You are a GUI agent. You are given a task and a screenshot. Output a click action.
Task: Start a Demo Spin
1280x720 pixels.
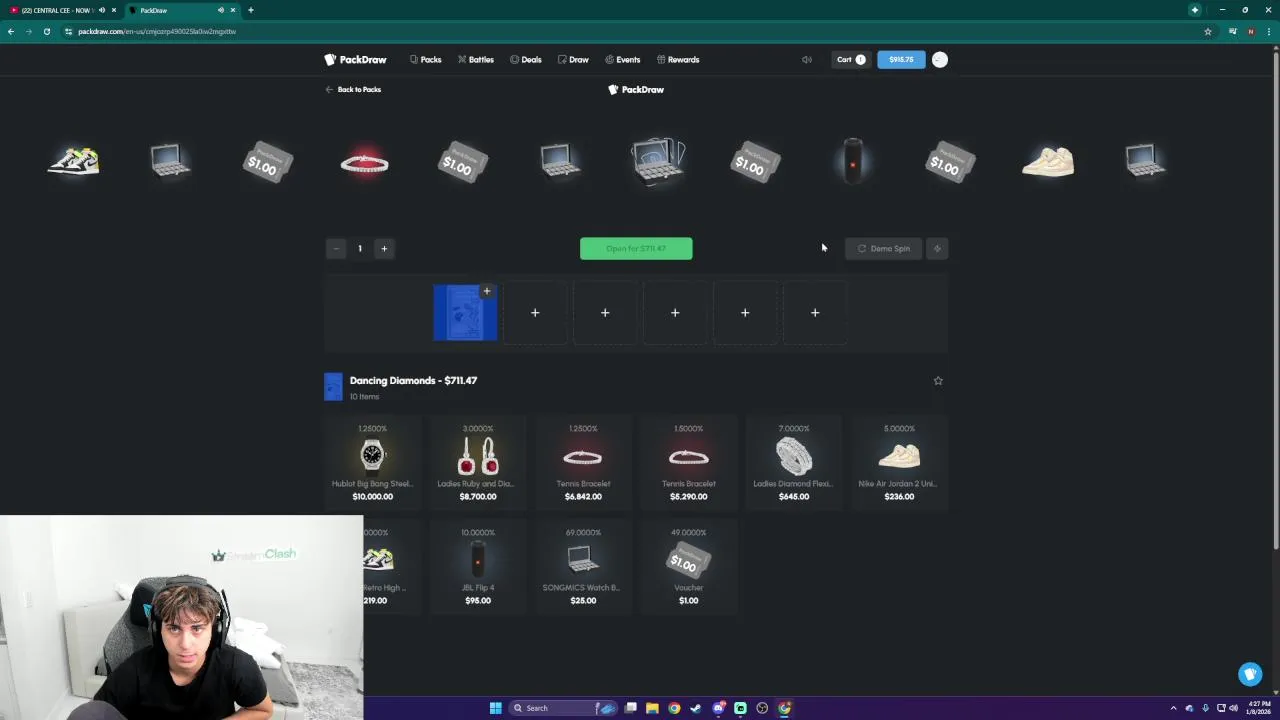pyautogui.click(x=884, y=249)
